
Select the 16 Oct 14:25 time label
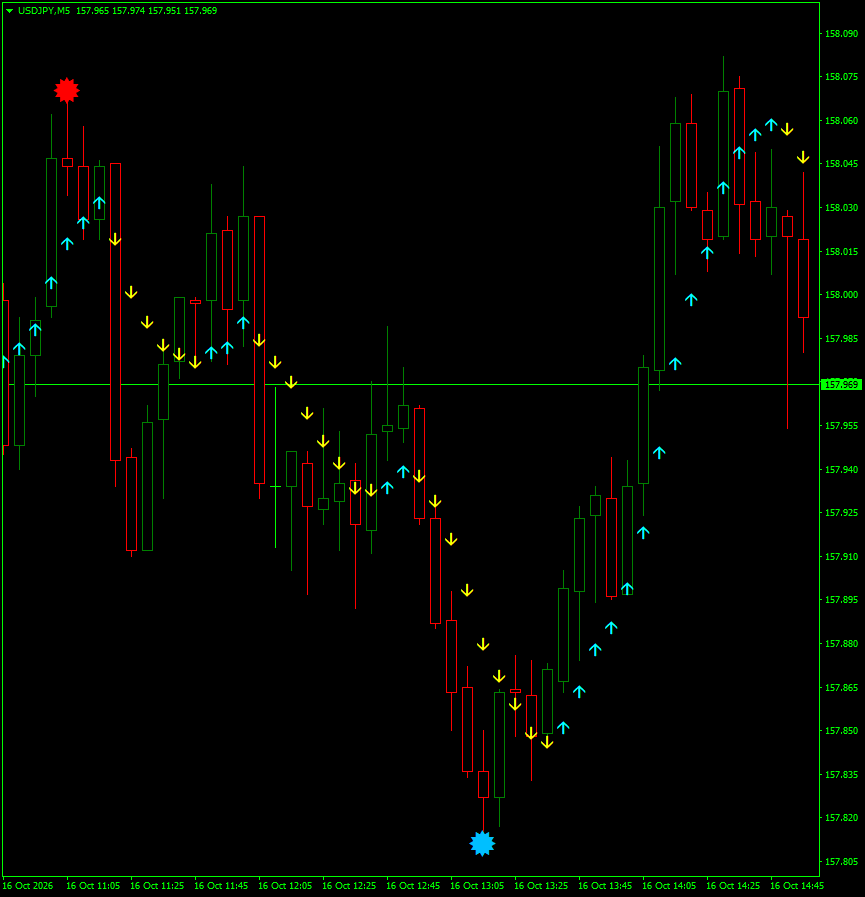pos(734,886)
